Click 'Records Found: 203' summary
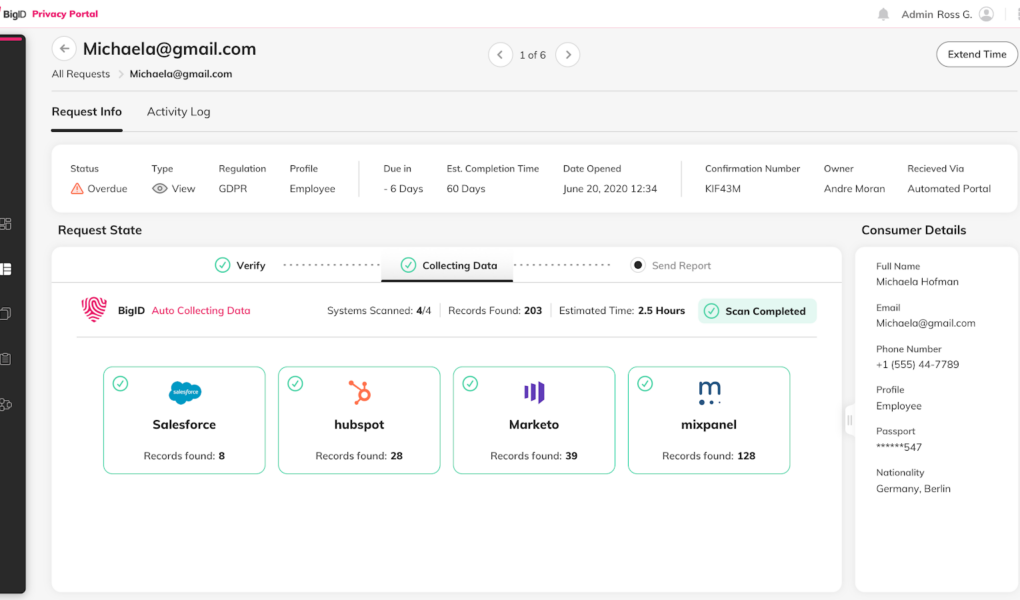Image resolution: width=1020 pixels, height=600 pixels. pos(495,310)
